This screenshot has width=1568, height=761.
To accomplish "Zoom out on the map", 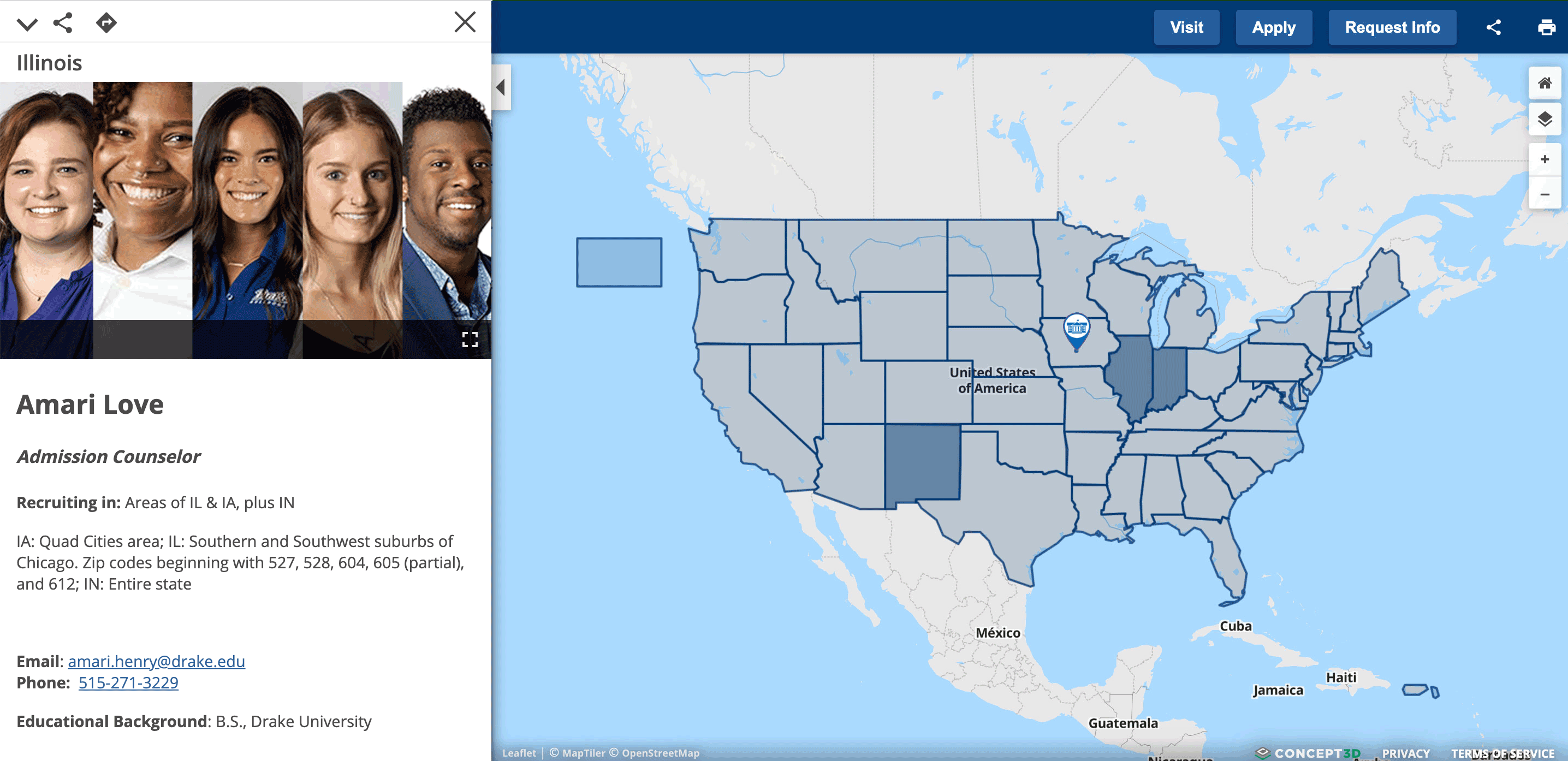I will coord(1545,194).
